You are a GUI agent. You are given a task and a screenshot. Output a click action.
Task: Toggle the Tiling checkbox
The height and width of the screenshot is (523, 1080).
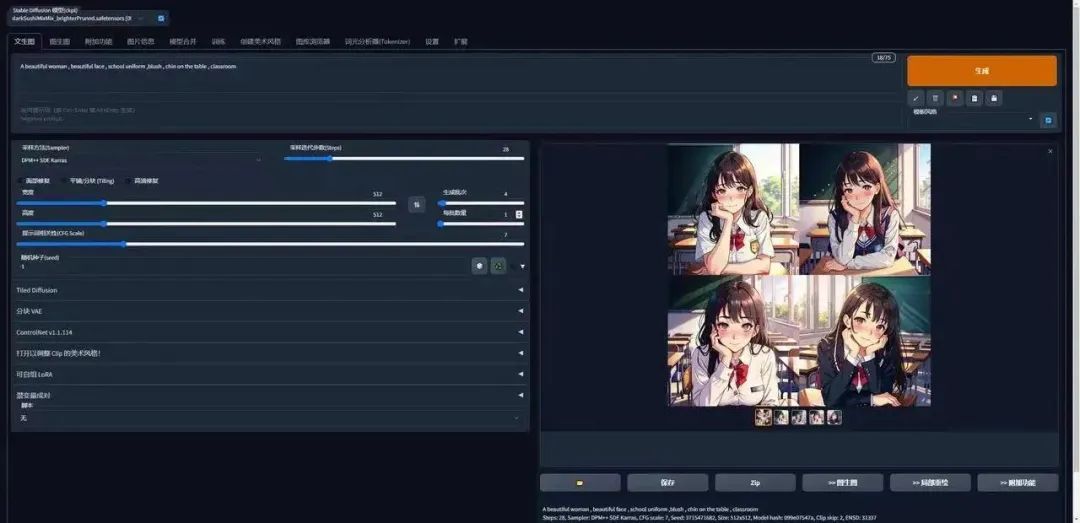pyautogui.click(x=64, y=181)
